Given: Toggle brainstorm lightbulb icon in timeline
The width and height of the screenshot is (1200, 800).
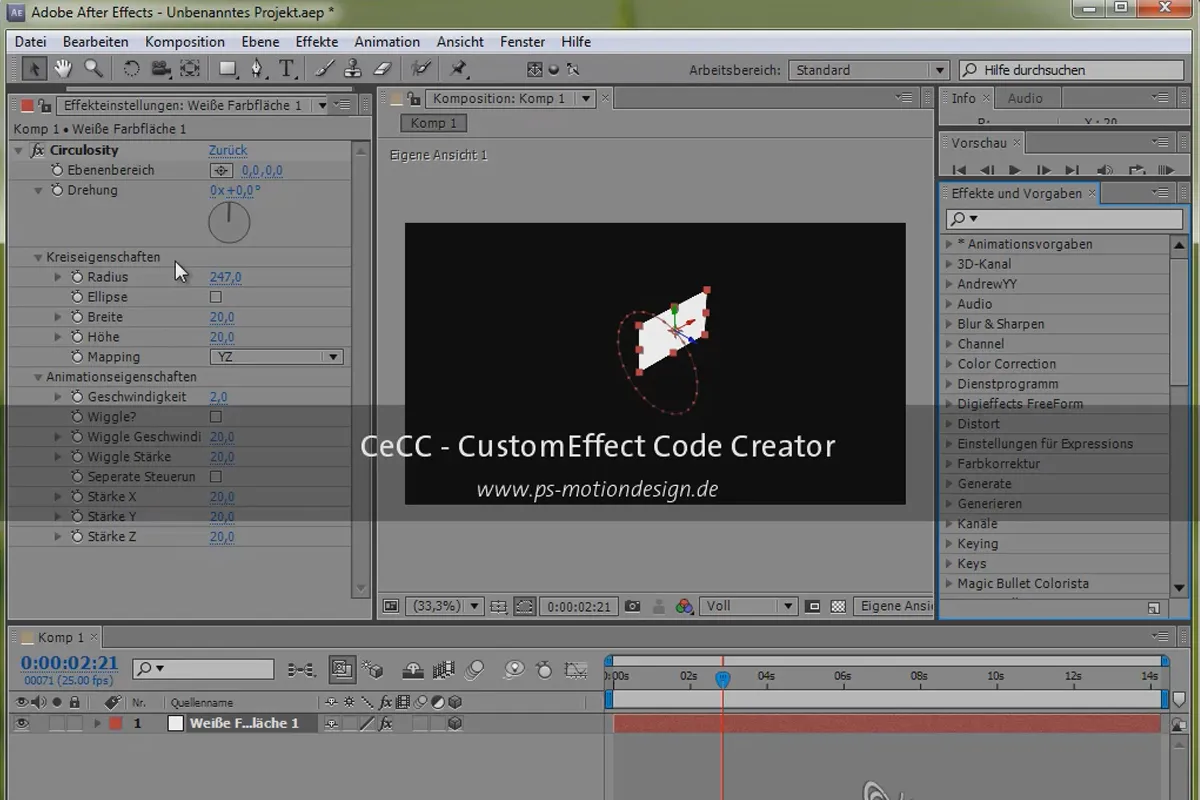Looking at the screenshot, I should pyautogui.click(x=514, y=669).
